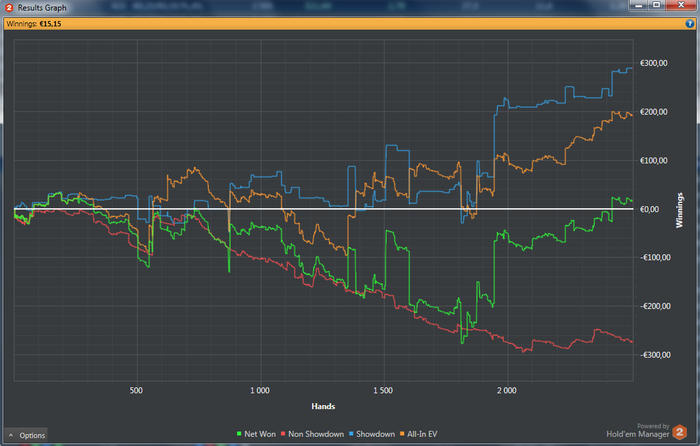The width and height of the screenshot is (700, 446).
Task: Click the red app icon in title bar
Action: click(x=8, y=8)
